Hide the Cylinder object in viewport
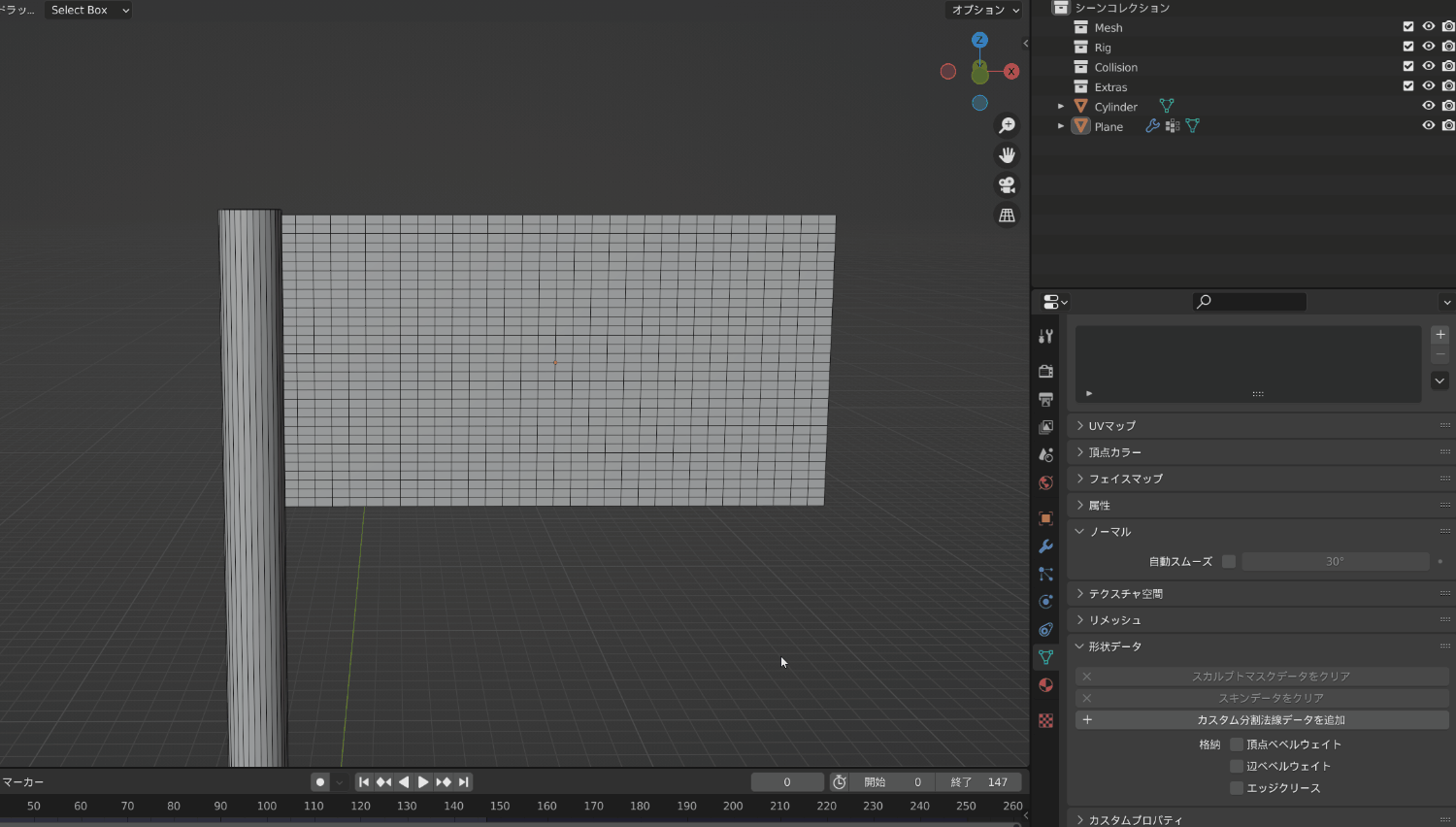Image resolution: width=1456 pixels, height=827 pixels. [1428, 106]
